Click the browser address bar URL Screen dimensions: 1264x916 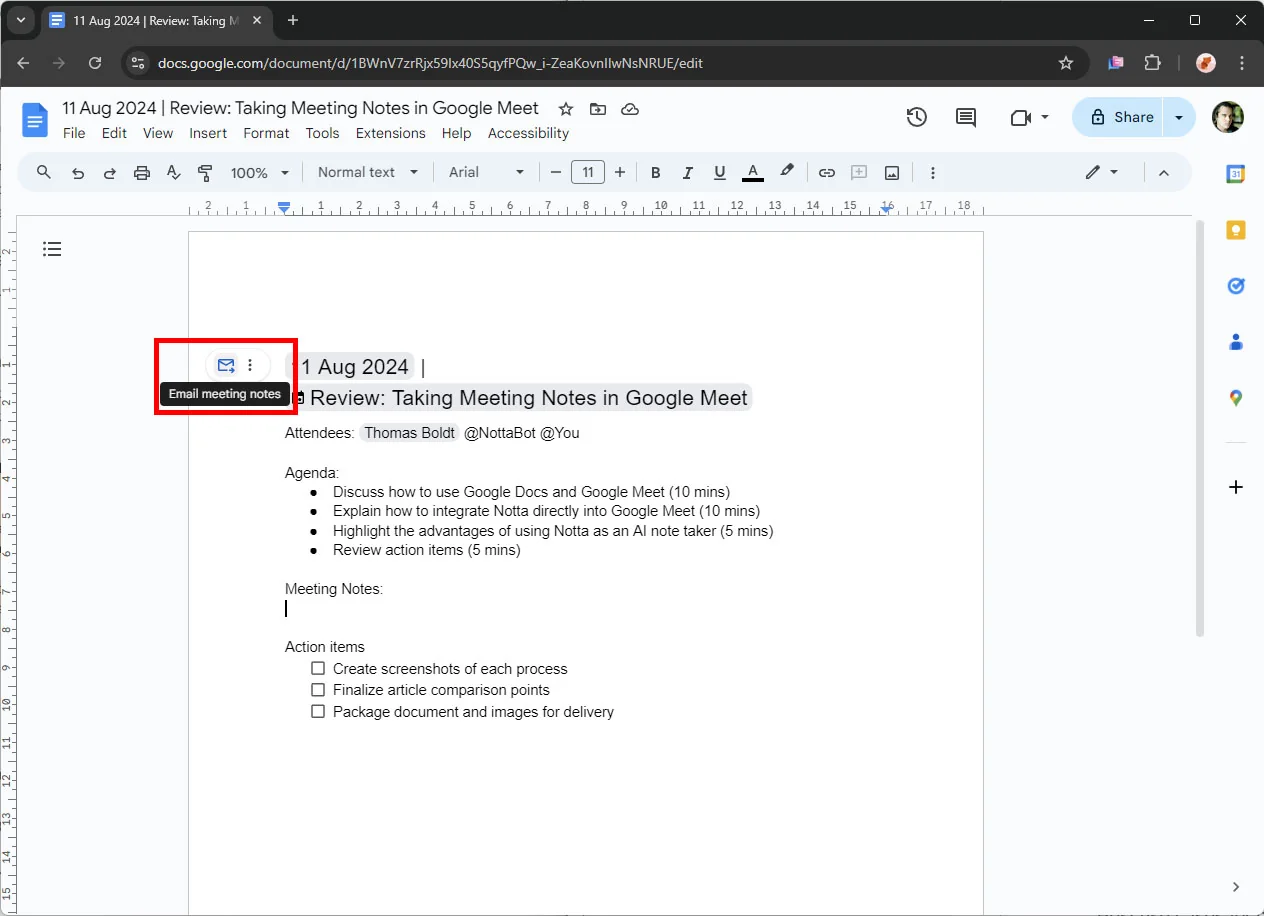[430, 63]
